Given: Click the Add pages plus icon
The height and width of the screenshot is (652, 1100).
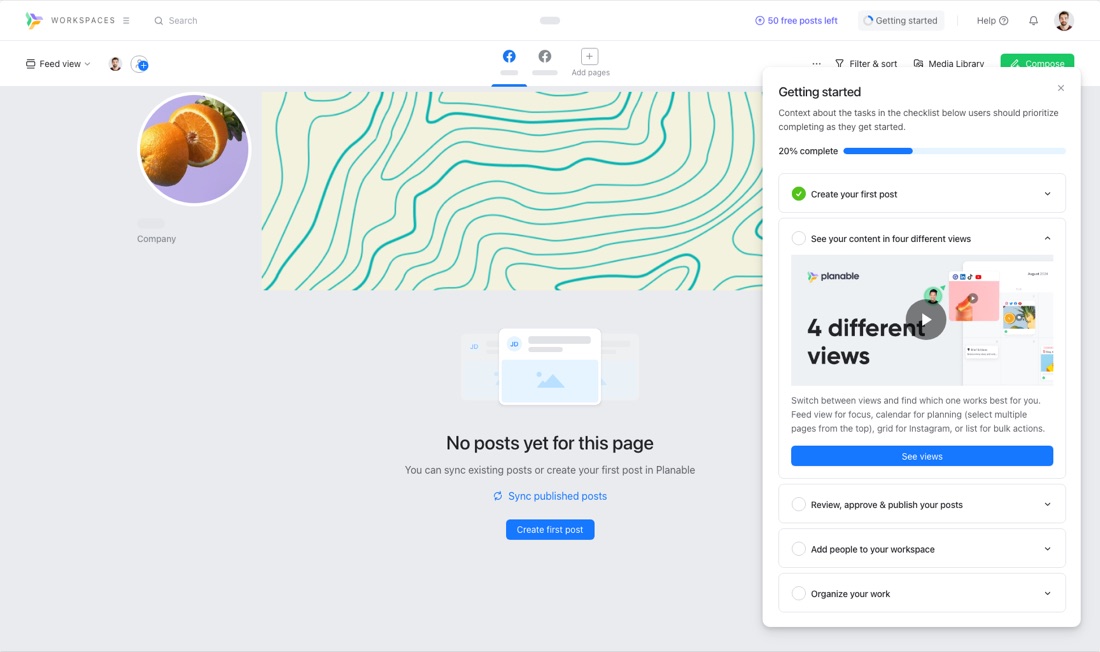Looking at the screenshot, I should click(x=589, y=56).
